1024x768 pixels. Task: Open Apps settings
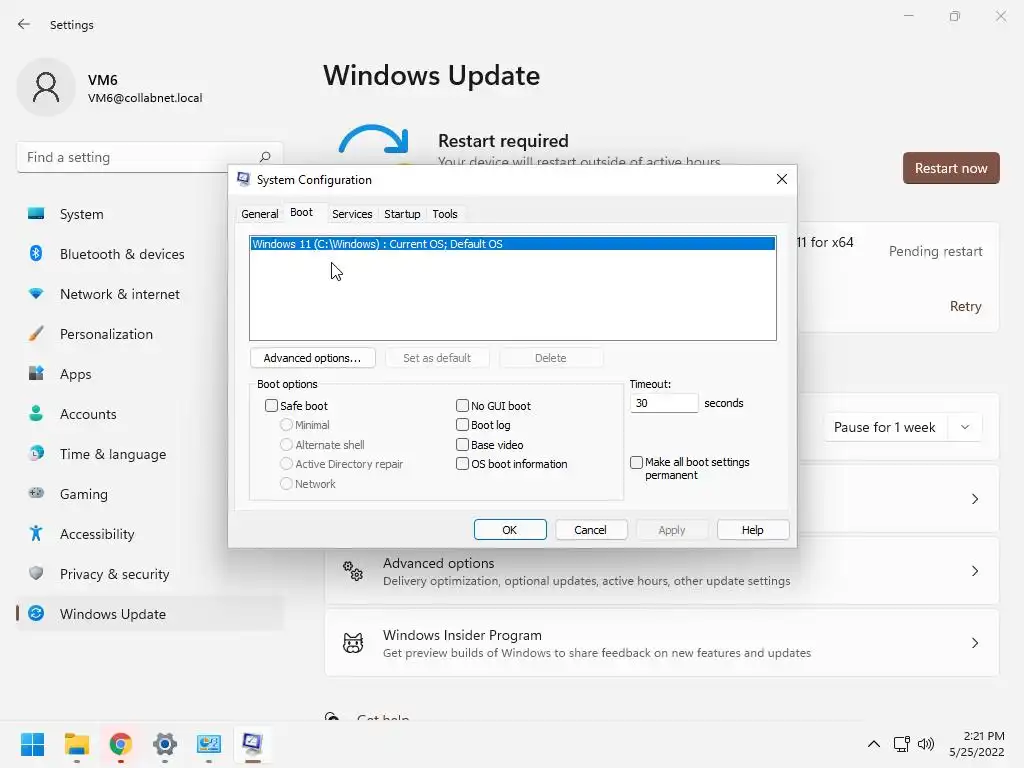point(150,374)
